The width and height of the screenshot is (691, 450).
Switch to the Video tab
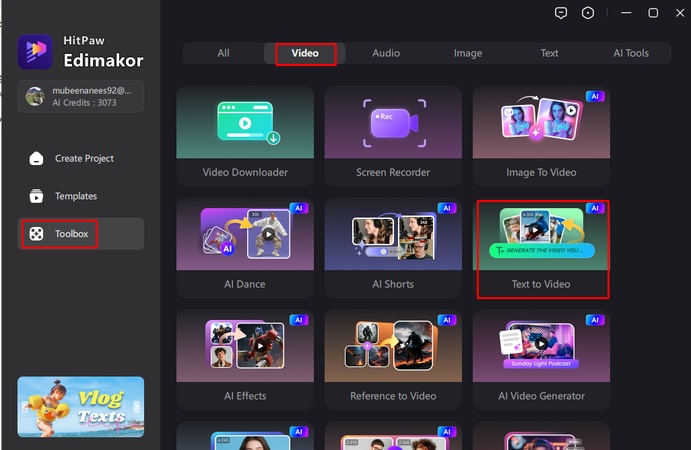click(x=305, y=53)
